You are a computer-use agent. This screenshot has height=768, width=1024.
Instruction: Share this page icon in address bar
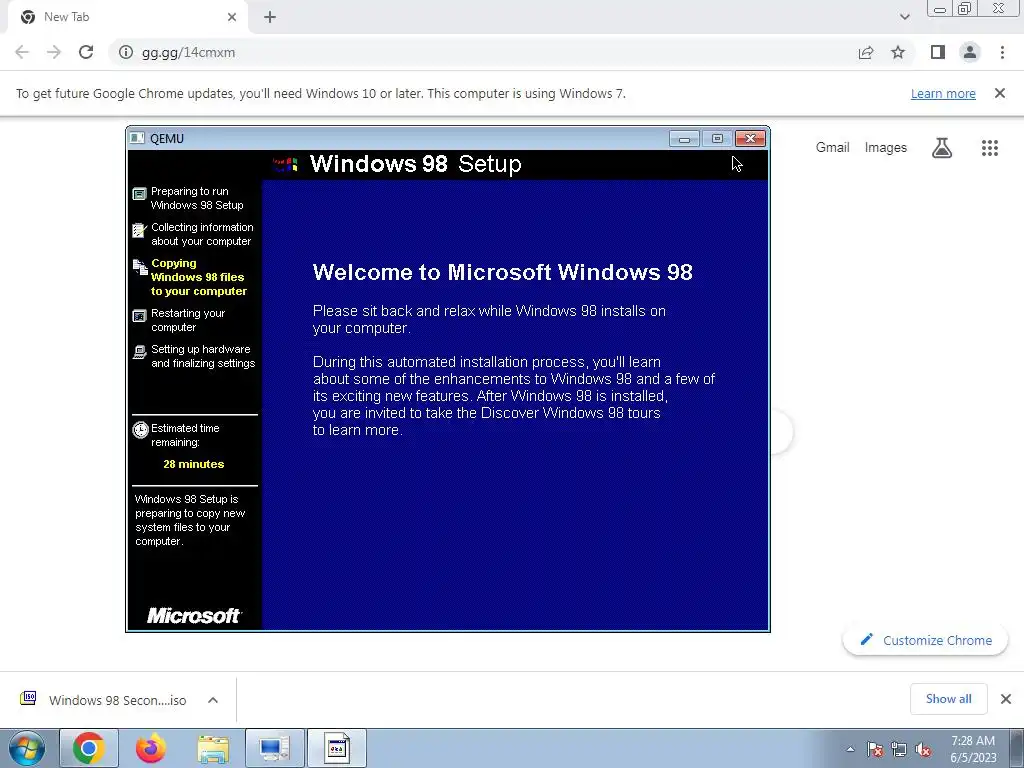(866, 52)
